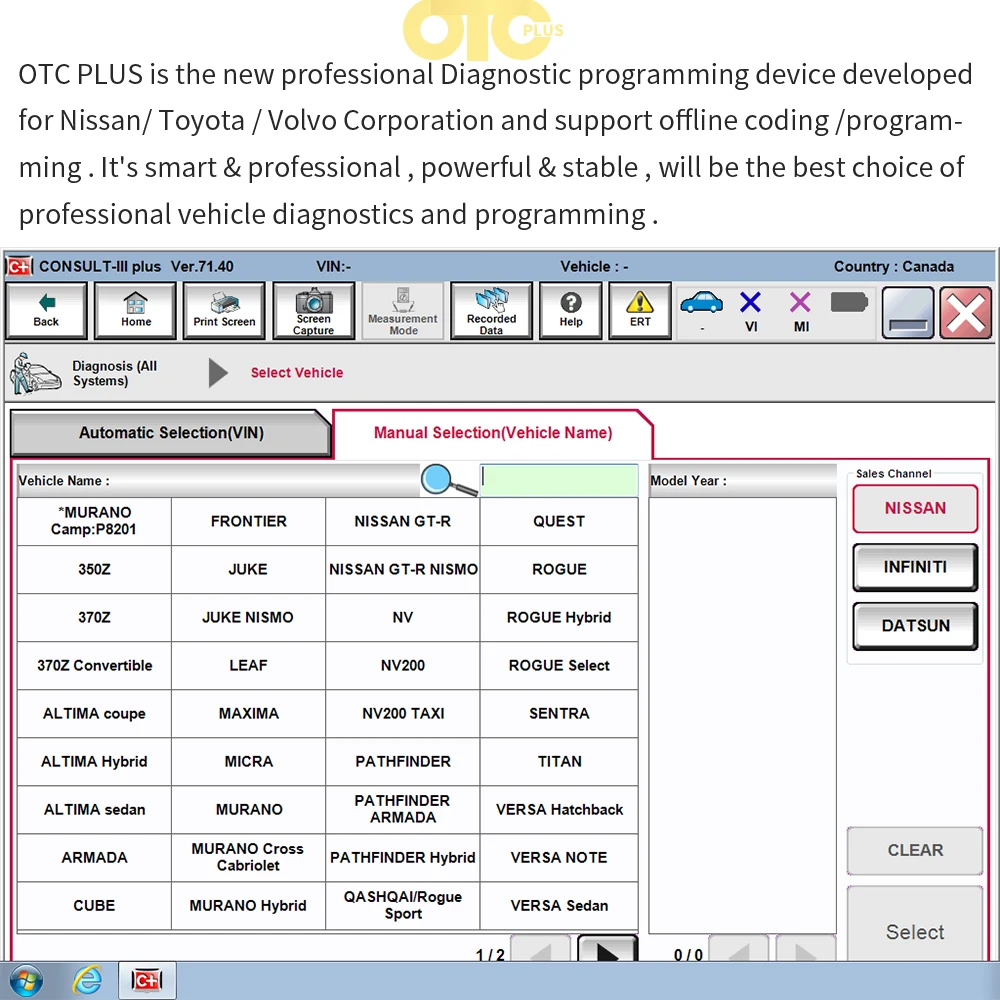
Task: Go to next model year page
Action: [x=805, y=949]
